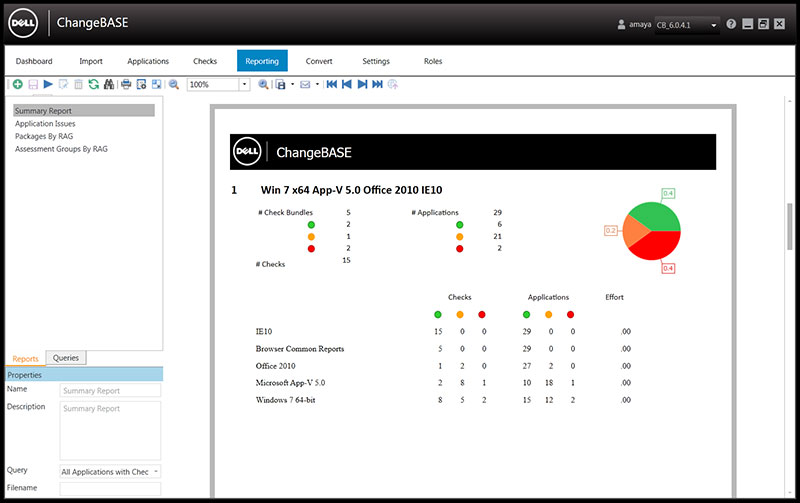Open the Packages By RAG report

click(x=44, y=136)
